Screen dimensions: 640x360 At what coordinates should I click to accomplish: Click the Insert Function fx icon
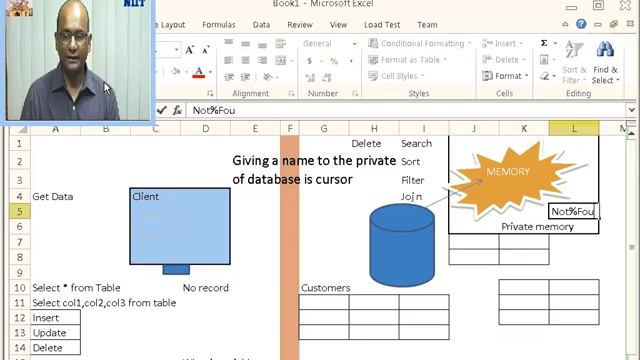click(x=177, y=110)
